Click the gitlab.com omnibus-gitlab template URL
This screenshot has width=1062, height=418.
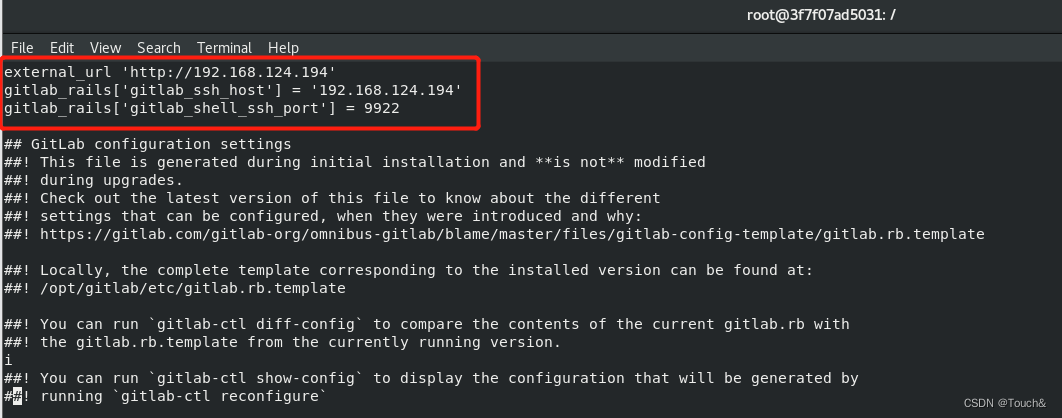point(512,234)
